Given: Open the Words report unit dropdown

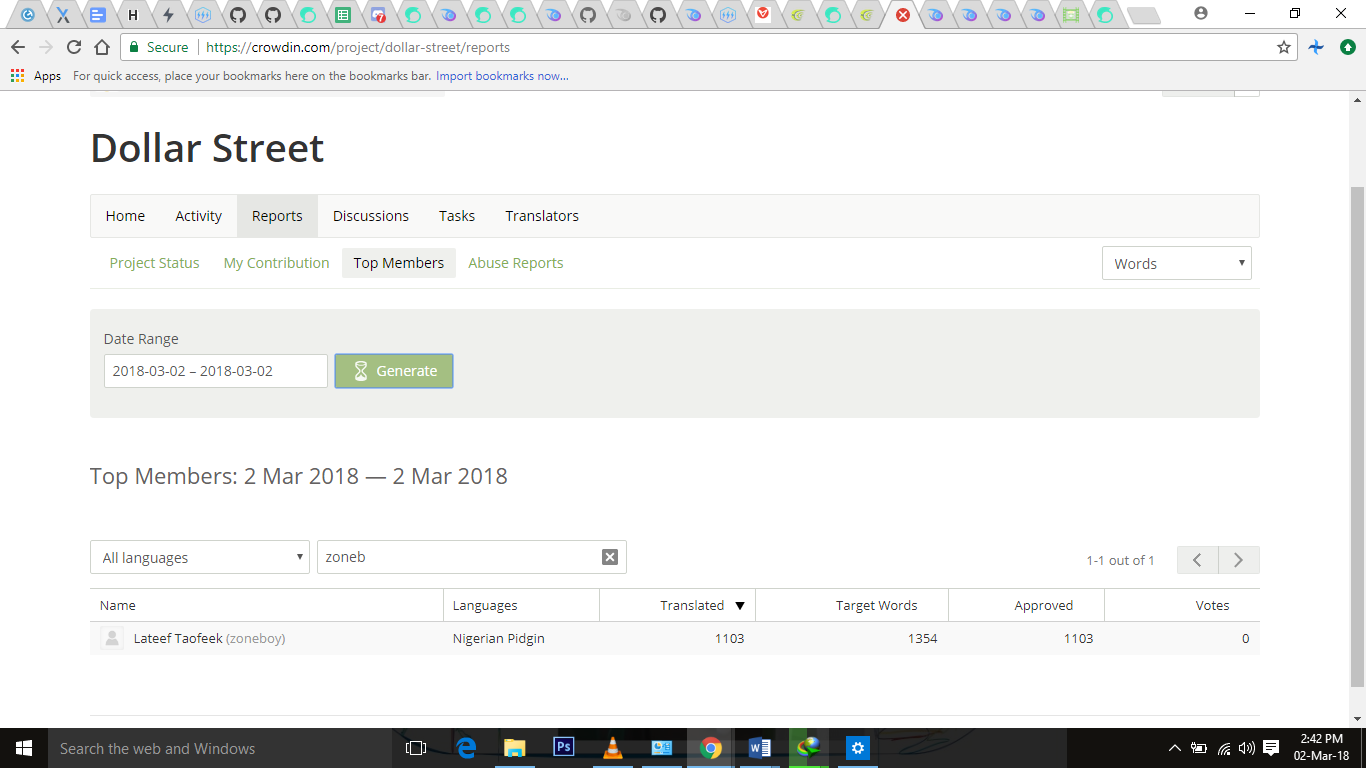Looking at the screenshot, I should point(1176,263).
